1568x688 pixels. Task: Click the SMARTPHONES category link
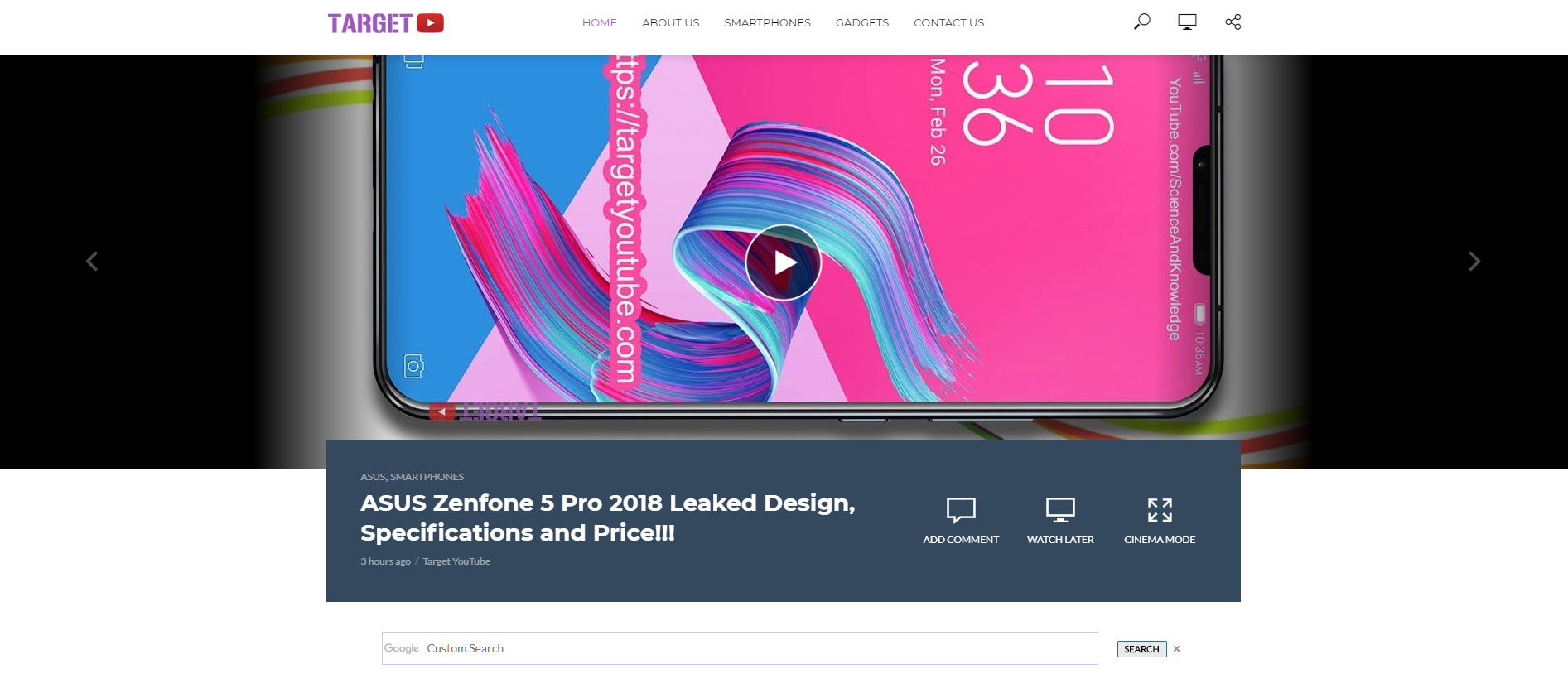[427, 477]
